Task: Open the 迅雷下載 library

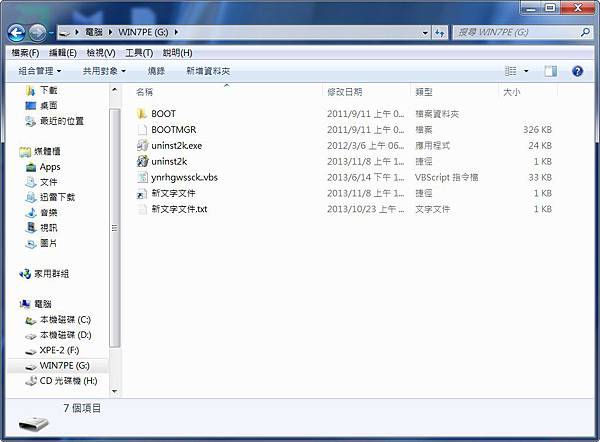Action: pos(57,197)
